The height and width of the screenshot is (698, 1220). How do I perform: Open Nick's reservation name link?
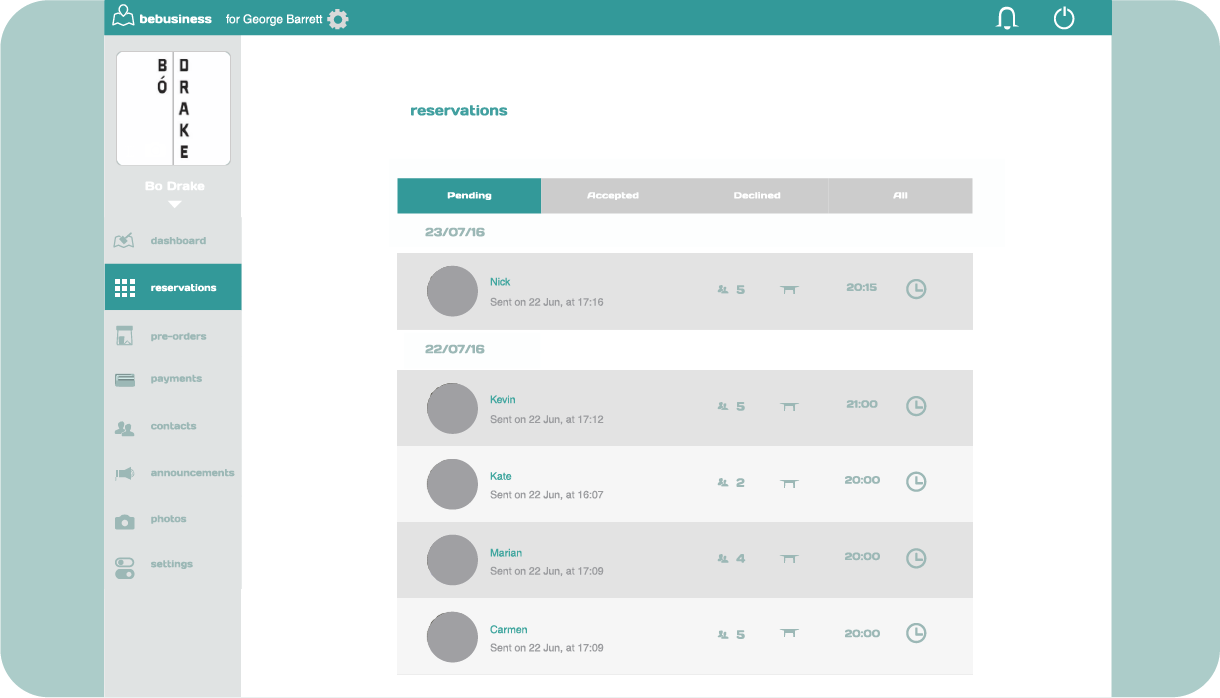pos(500,282)
